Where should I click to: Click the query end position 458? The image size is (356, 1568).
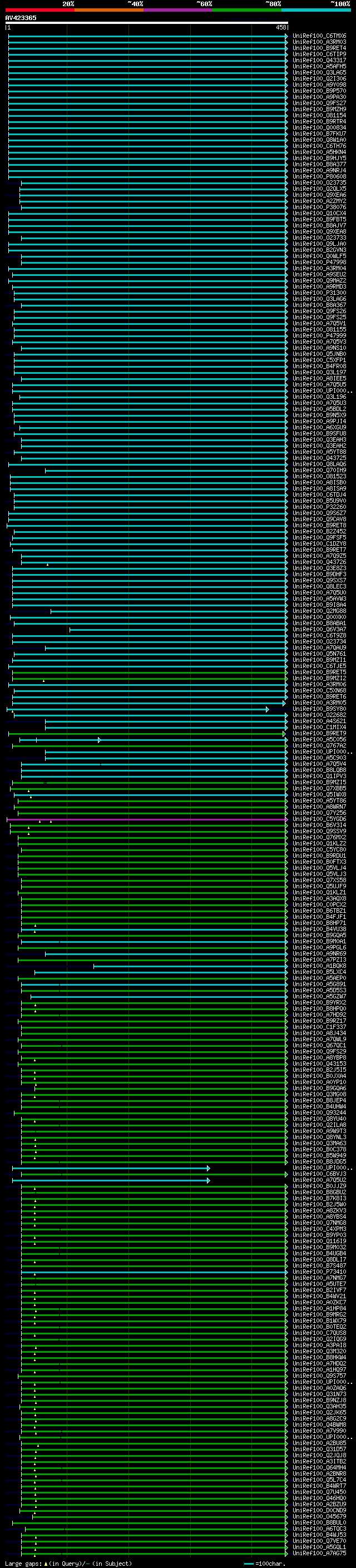point(280,27)
